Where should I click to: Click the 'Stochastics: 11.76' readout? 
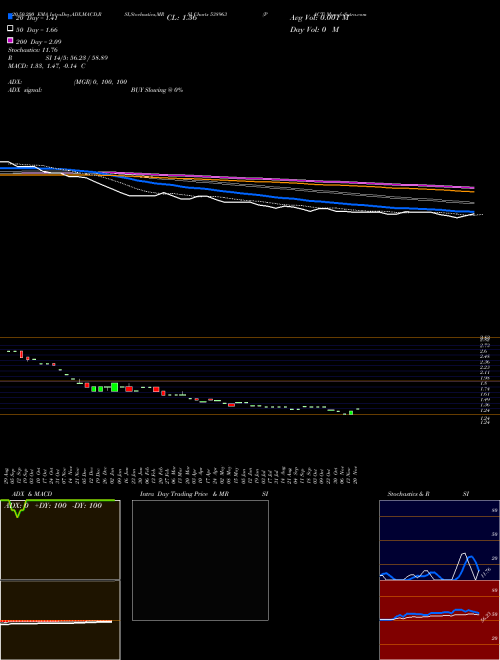click(x=33, y=50)
